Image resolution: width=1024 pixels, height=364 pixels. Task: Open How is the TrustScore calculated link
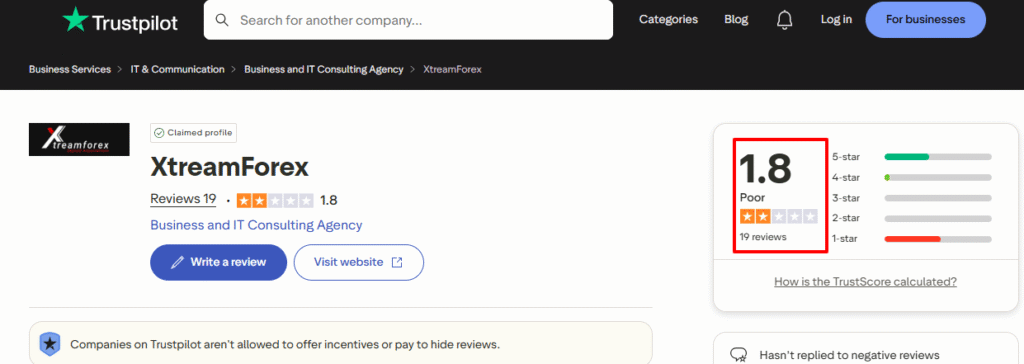865,282
